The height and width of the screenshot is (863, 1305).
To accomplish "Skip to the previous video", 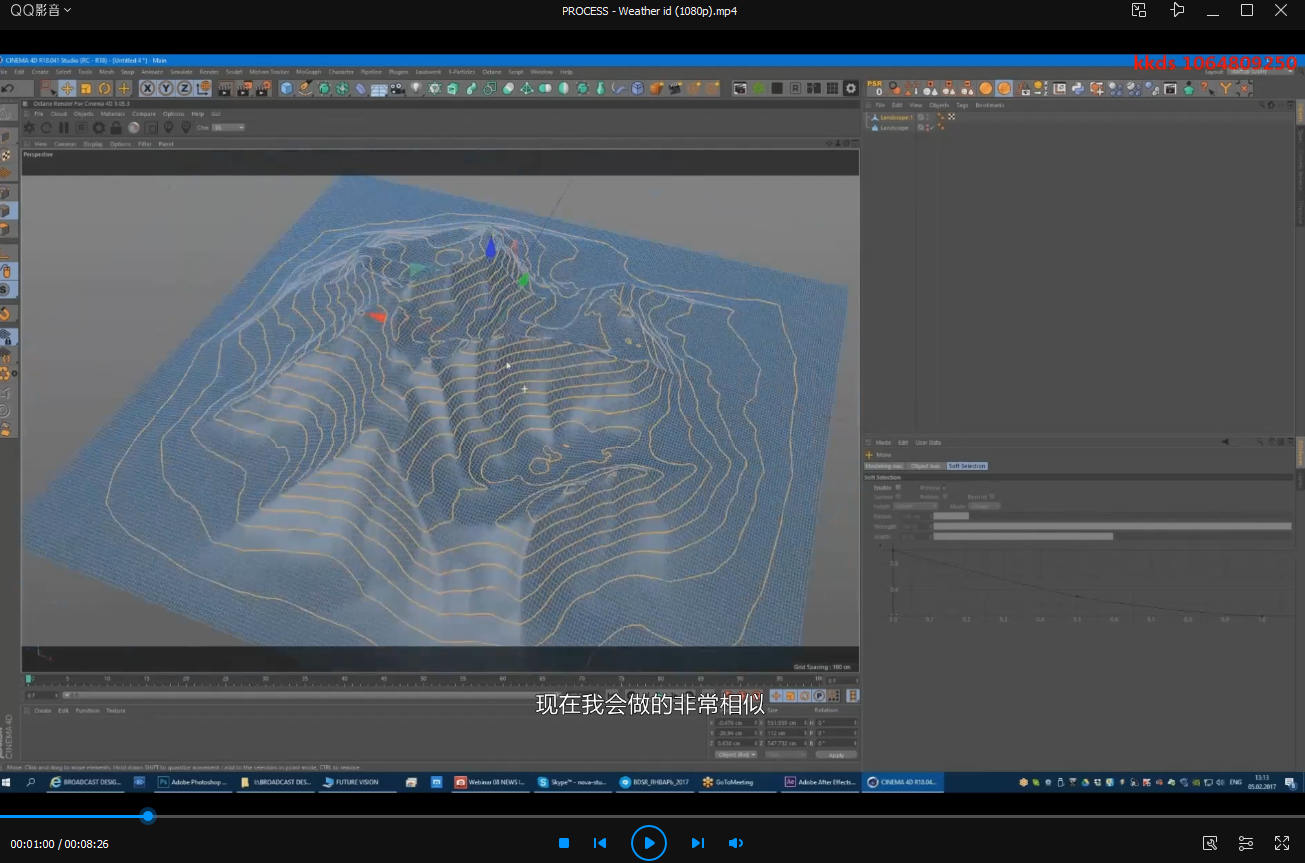I will click(x=600, y=843).
